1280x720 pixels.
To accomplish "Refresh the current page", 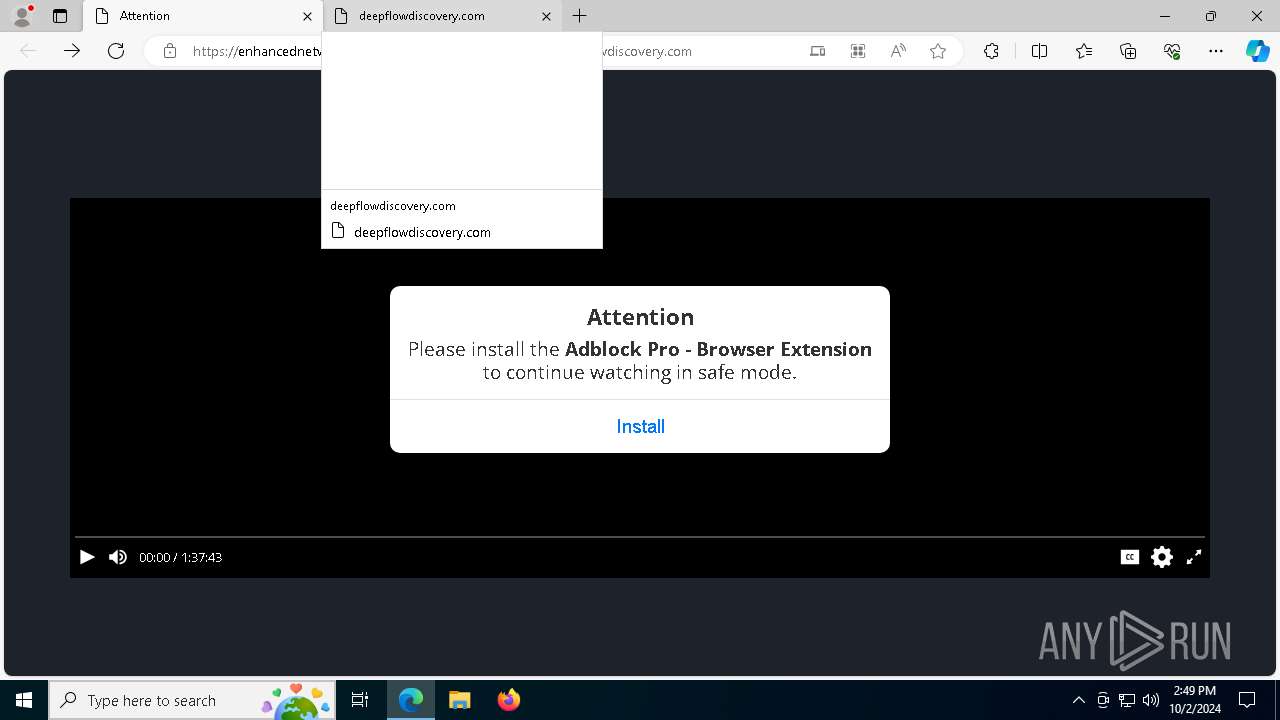I will coord(116,51).
